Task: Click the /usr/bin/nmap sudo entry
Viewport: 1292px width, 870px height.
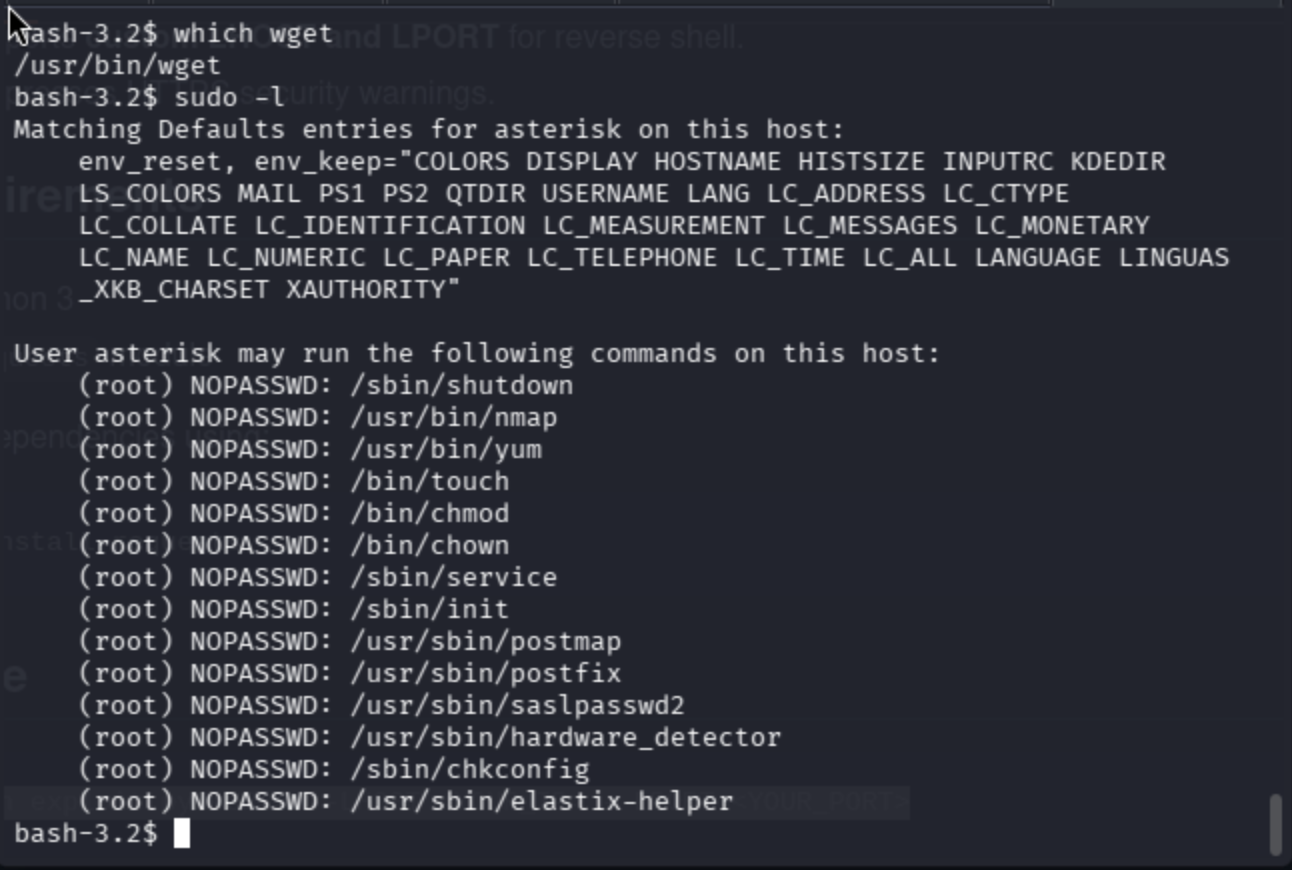Action: coord(453,417)
